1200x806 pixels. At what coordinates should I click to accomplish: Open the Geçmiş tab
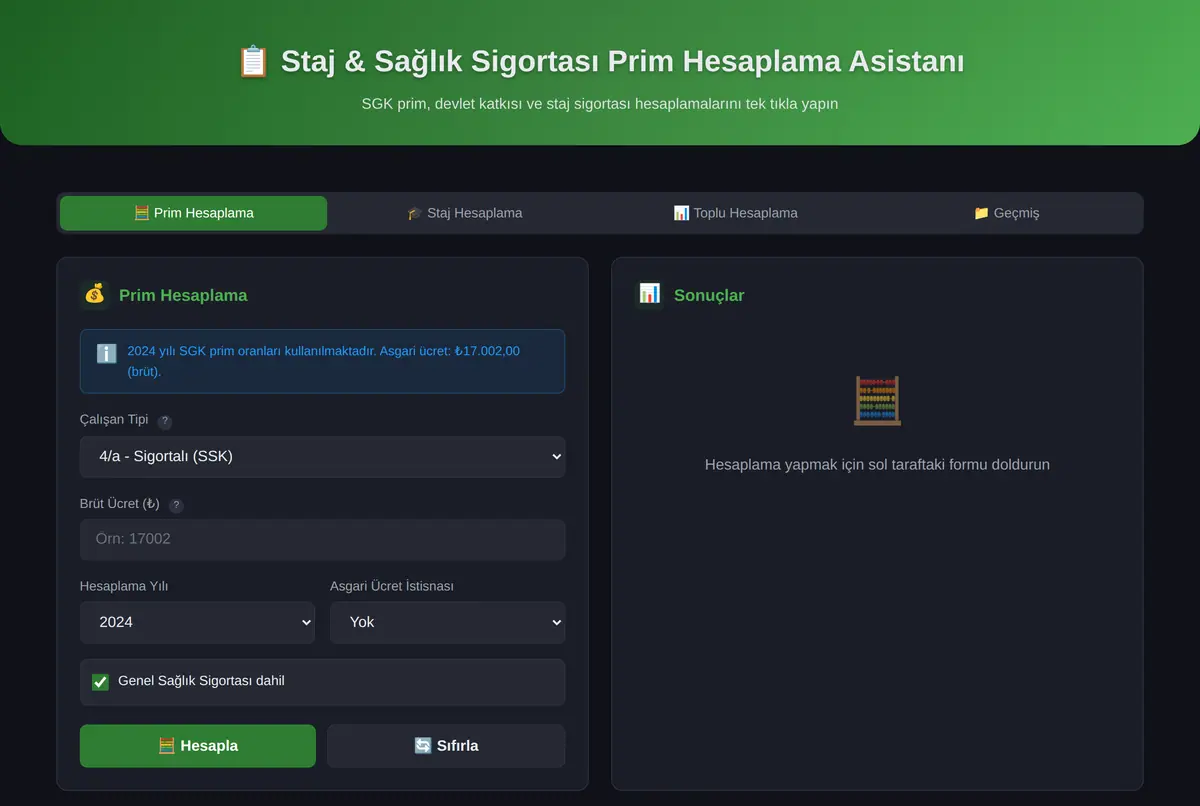click(x=1006, y=213)
